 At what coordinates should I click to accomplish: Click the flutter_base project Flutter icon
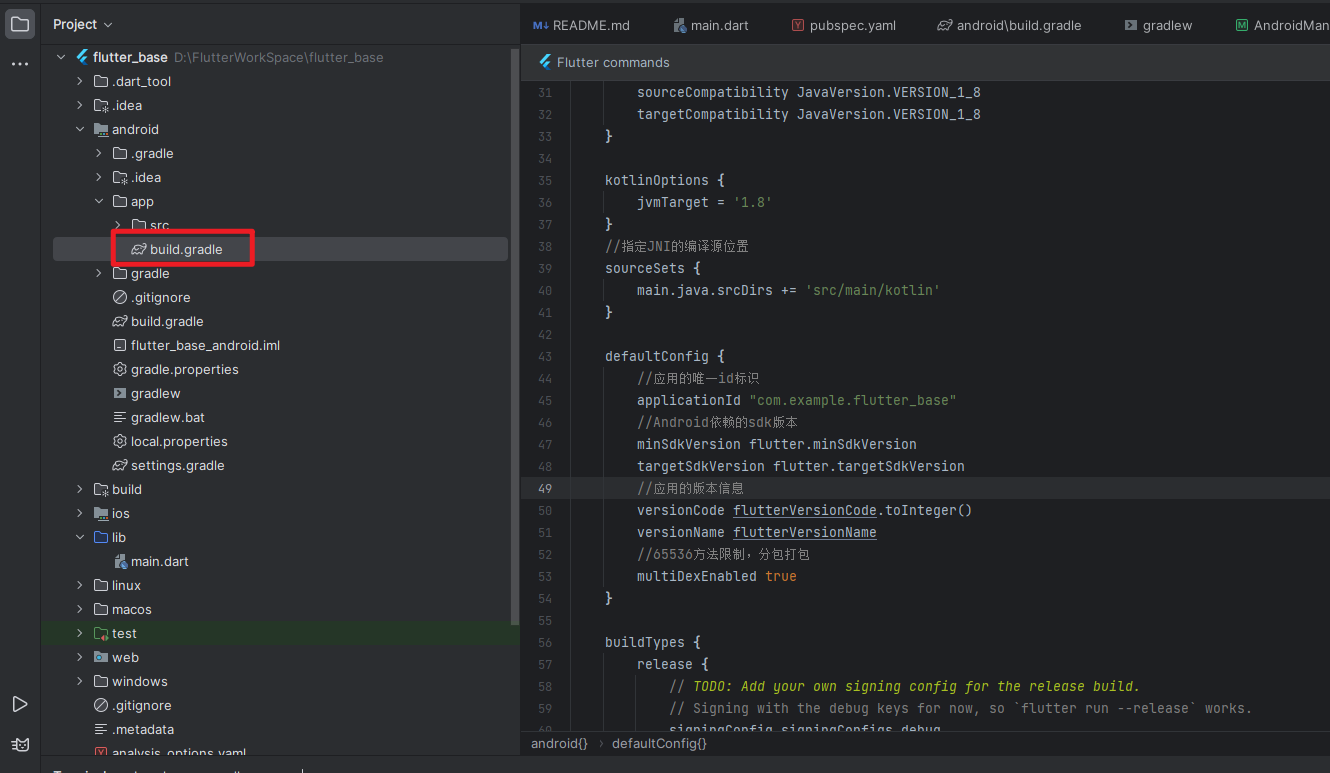point(82,57)
